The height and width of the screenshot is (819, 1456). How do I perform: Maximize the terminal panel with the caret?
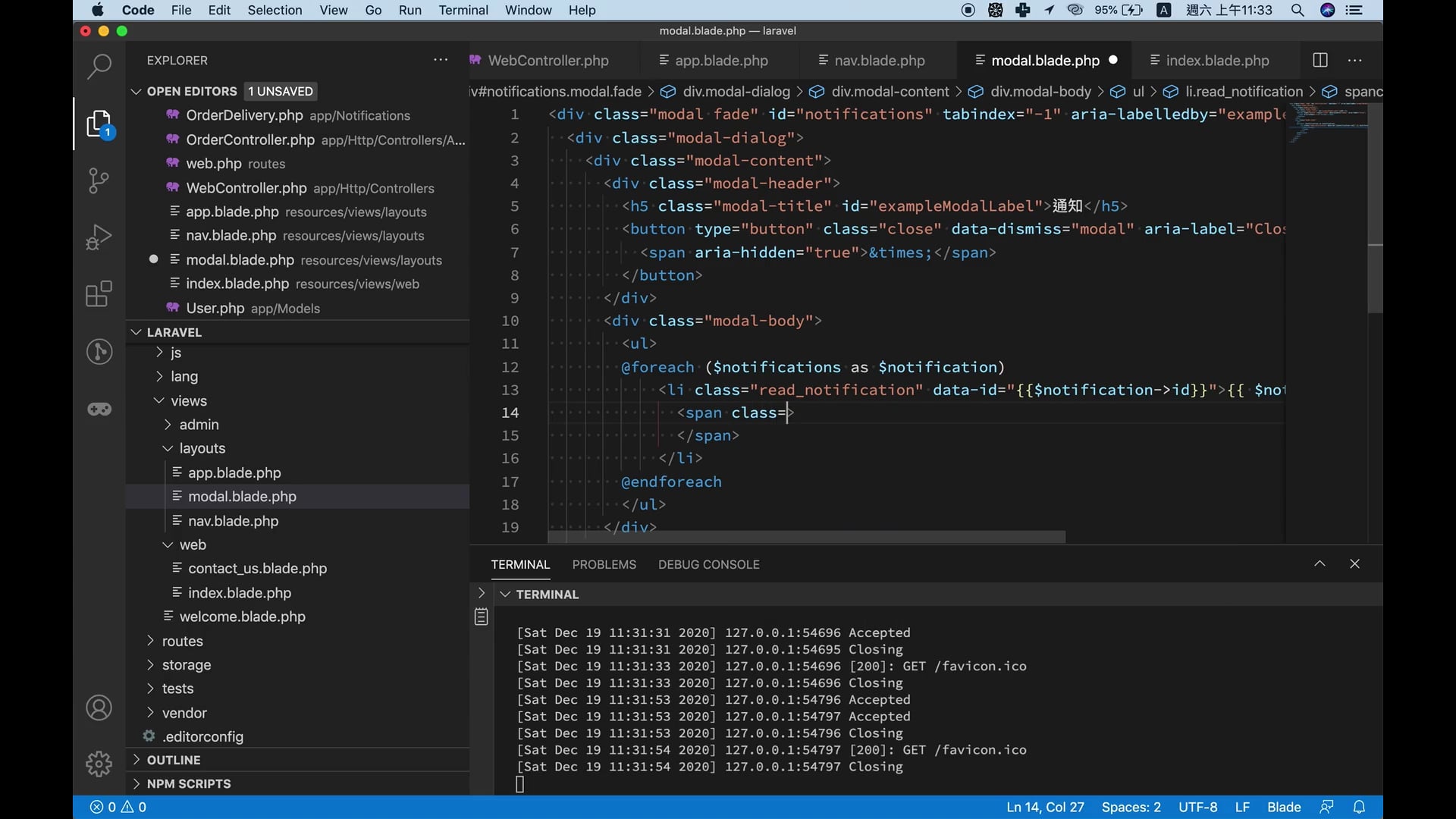tap(1319, 563)
